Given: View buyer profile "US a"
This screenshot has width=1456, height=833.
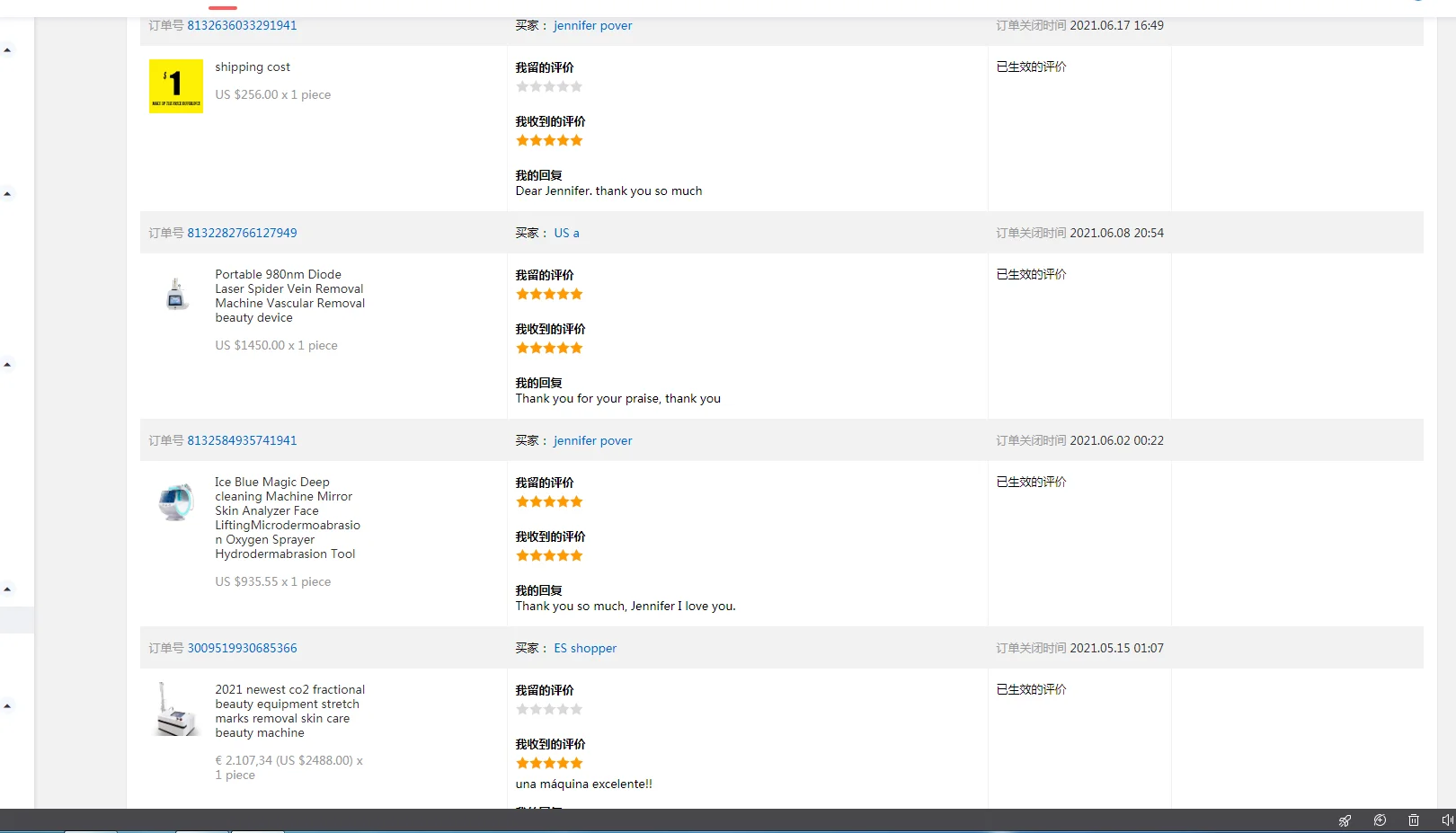Looking at the screenshot, I should [566, 233].
